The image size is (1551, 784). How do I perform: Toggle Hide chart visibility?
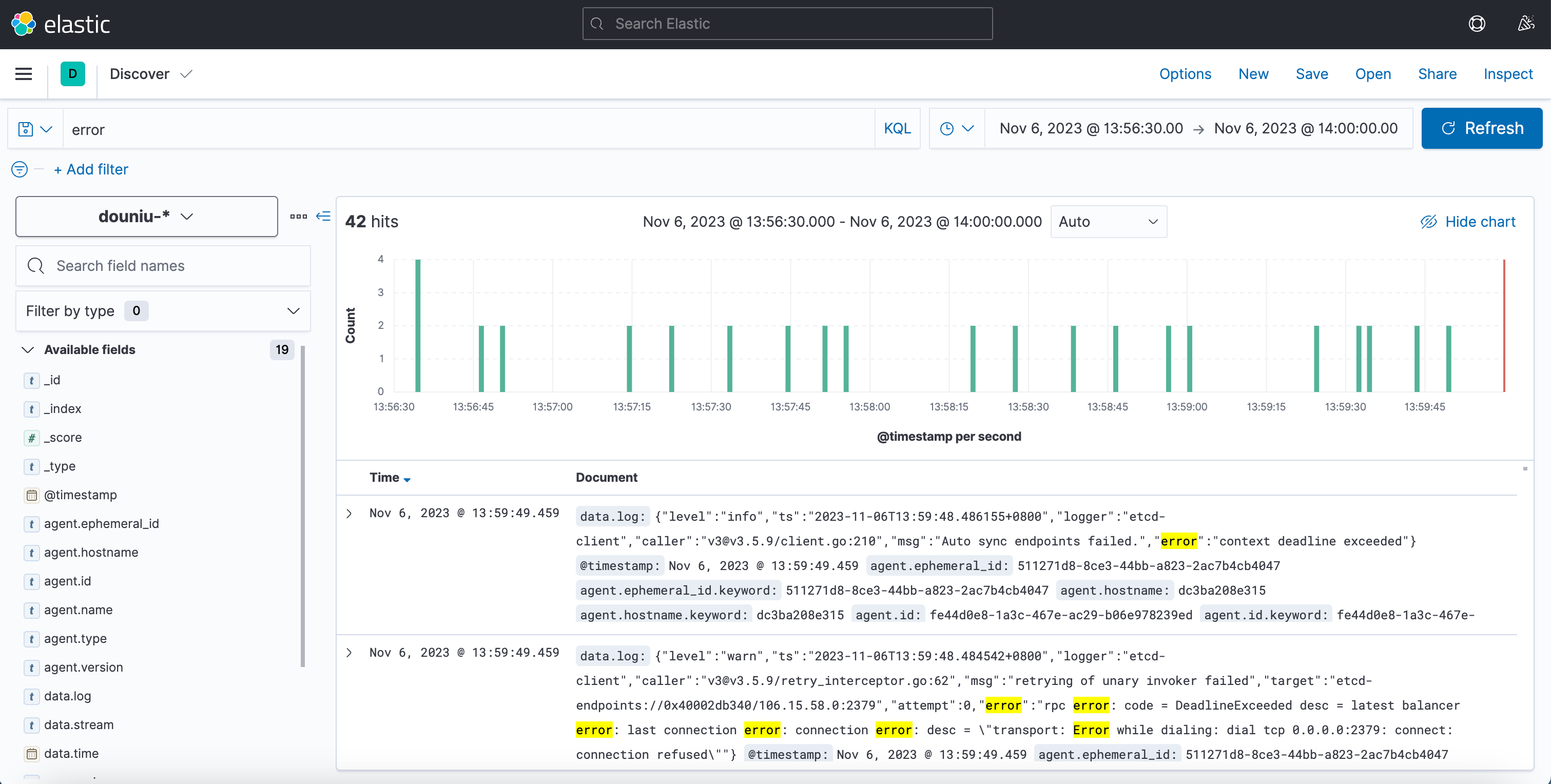click(x=1467, y=222)
